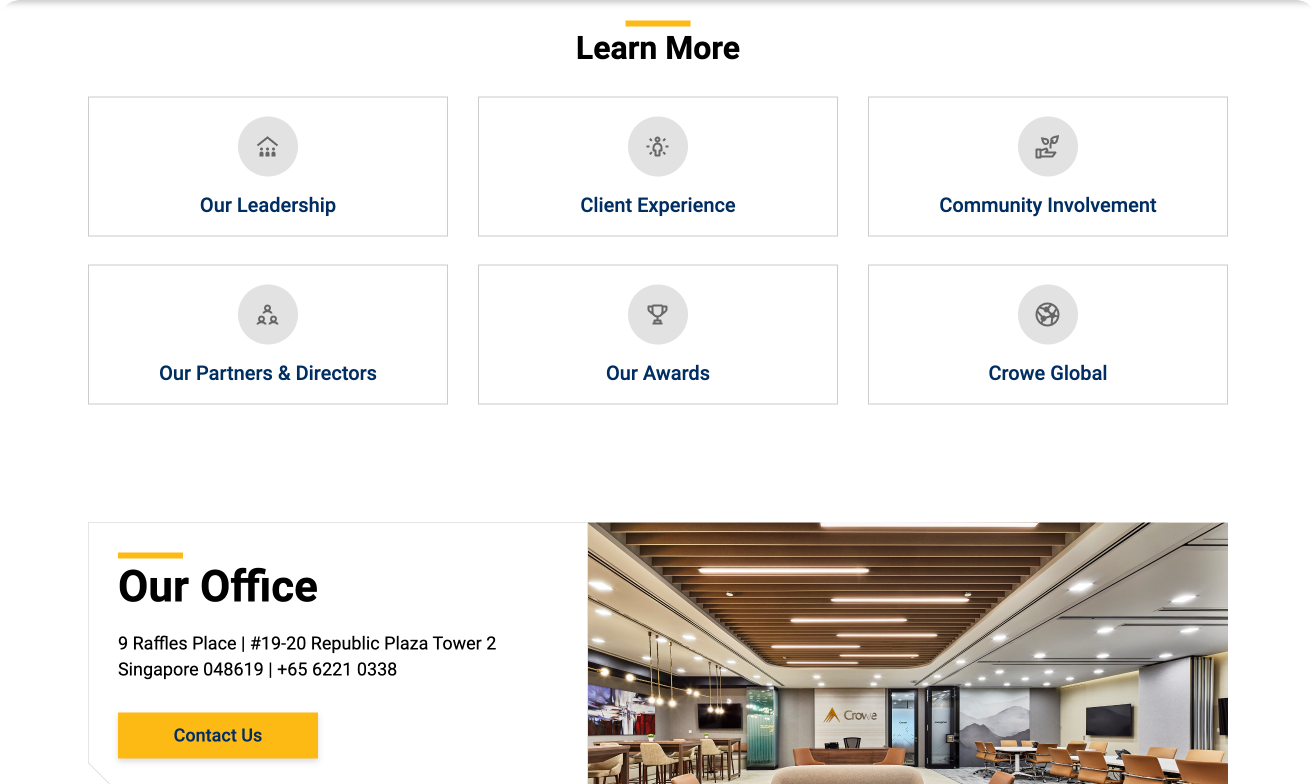View the Our Awards page
This screenshot has width=1316, height=784.
click(658, 373)
